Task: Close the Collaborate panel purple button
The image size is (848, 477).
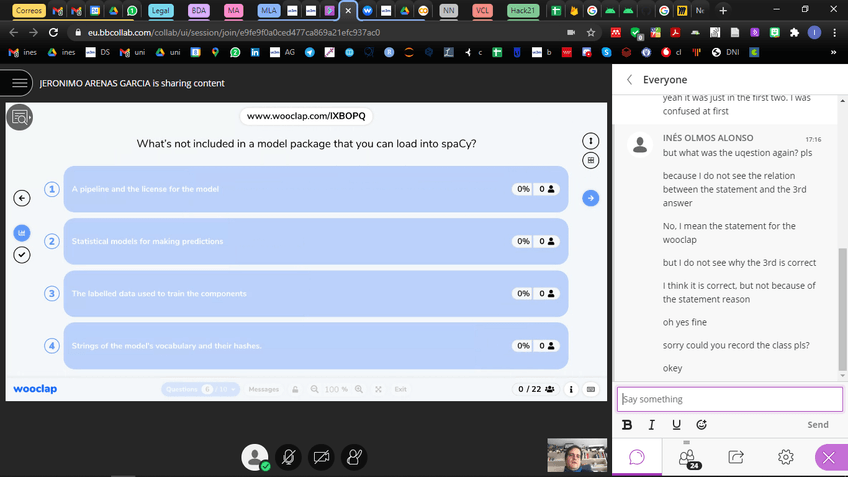Action: [830, 458]
